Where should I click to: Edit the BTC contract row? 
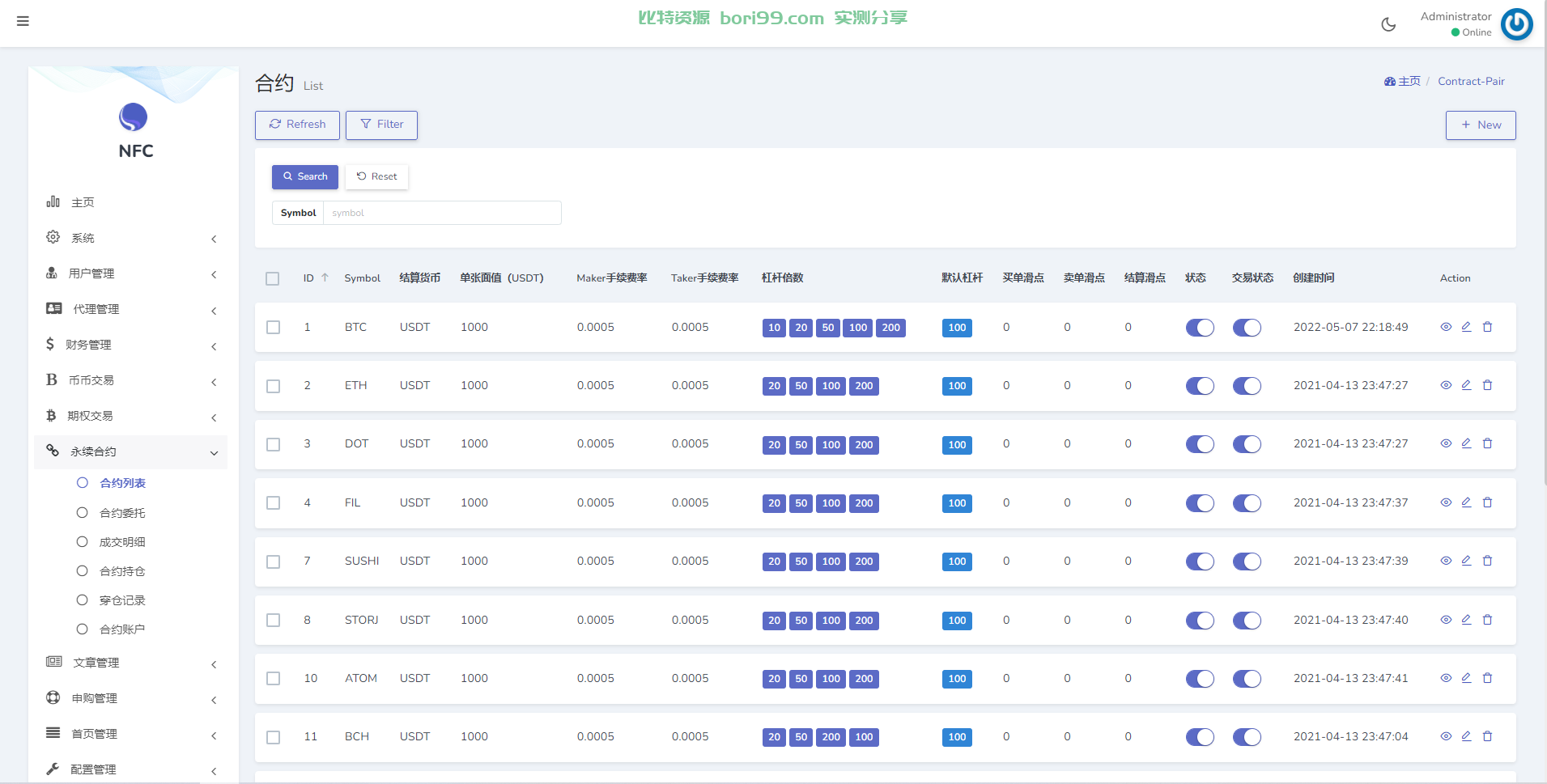1466,327
